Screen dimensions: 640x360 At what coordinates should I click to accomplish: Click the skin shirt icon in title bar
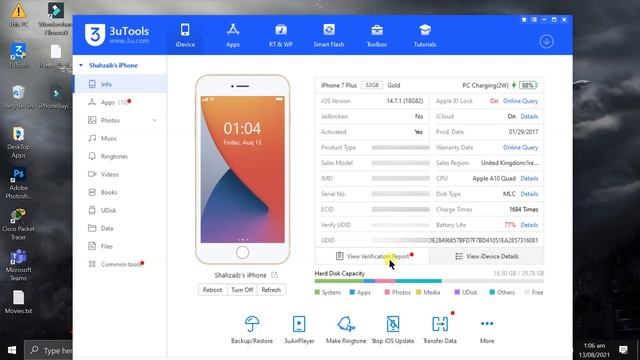(524, 20)
